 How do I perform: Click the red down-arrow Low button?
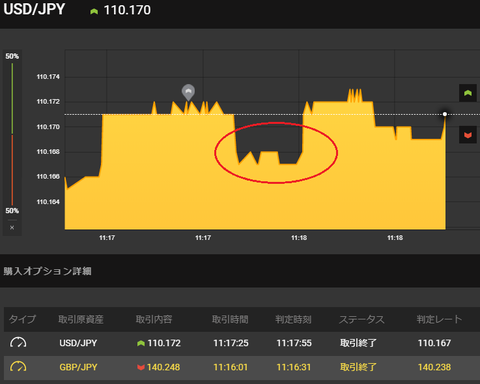(x=468, y=135)
